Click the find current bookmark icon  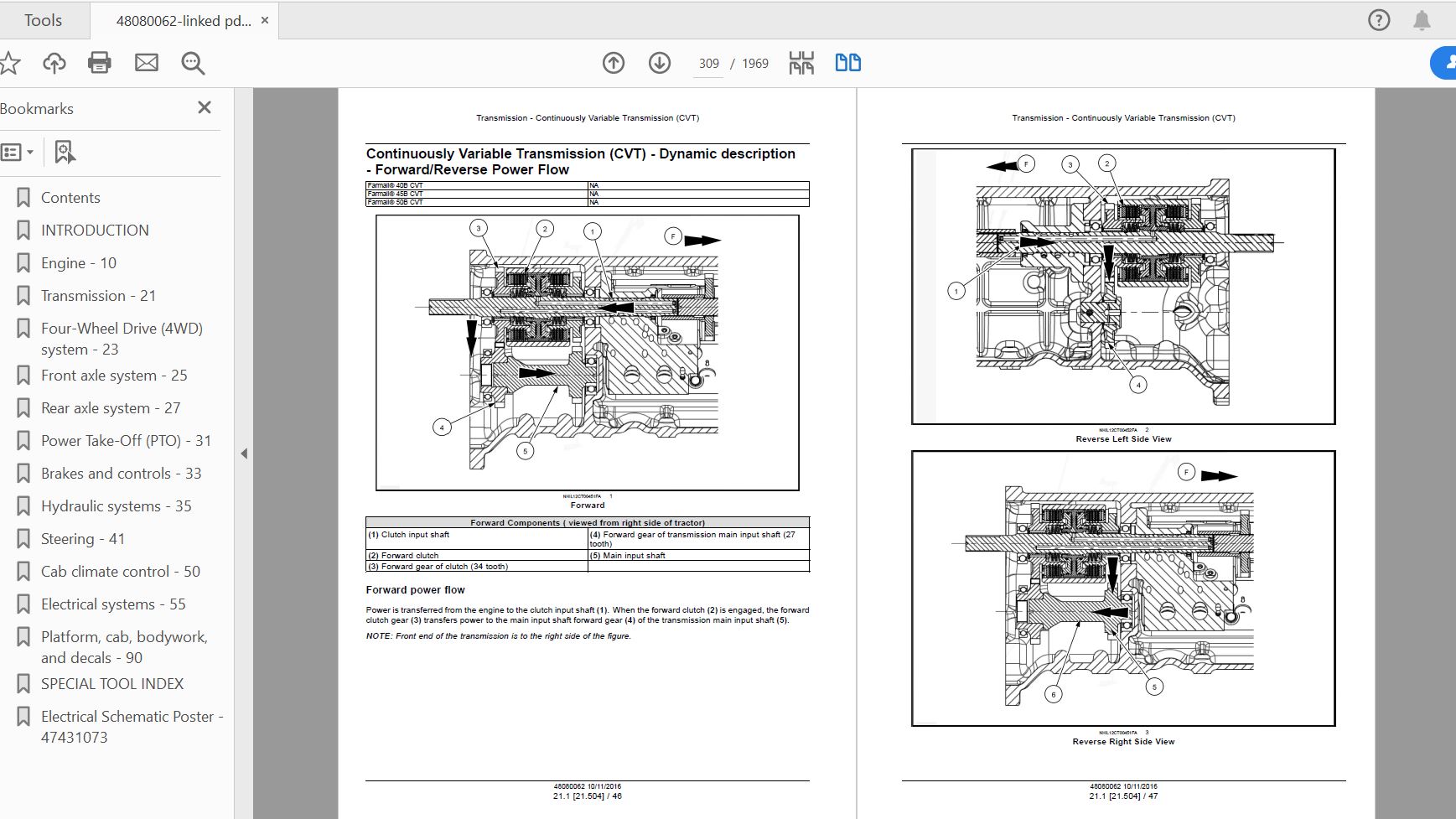pyautogui.click(x=65, y=152)
